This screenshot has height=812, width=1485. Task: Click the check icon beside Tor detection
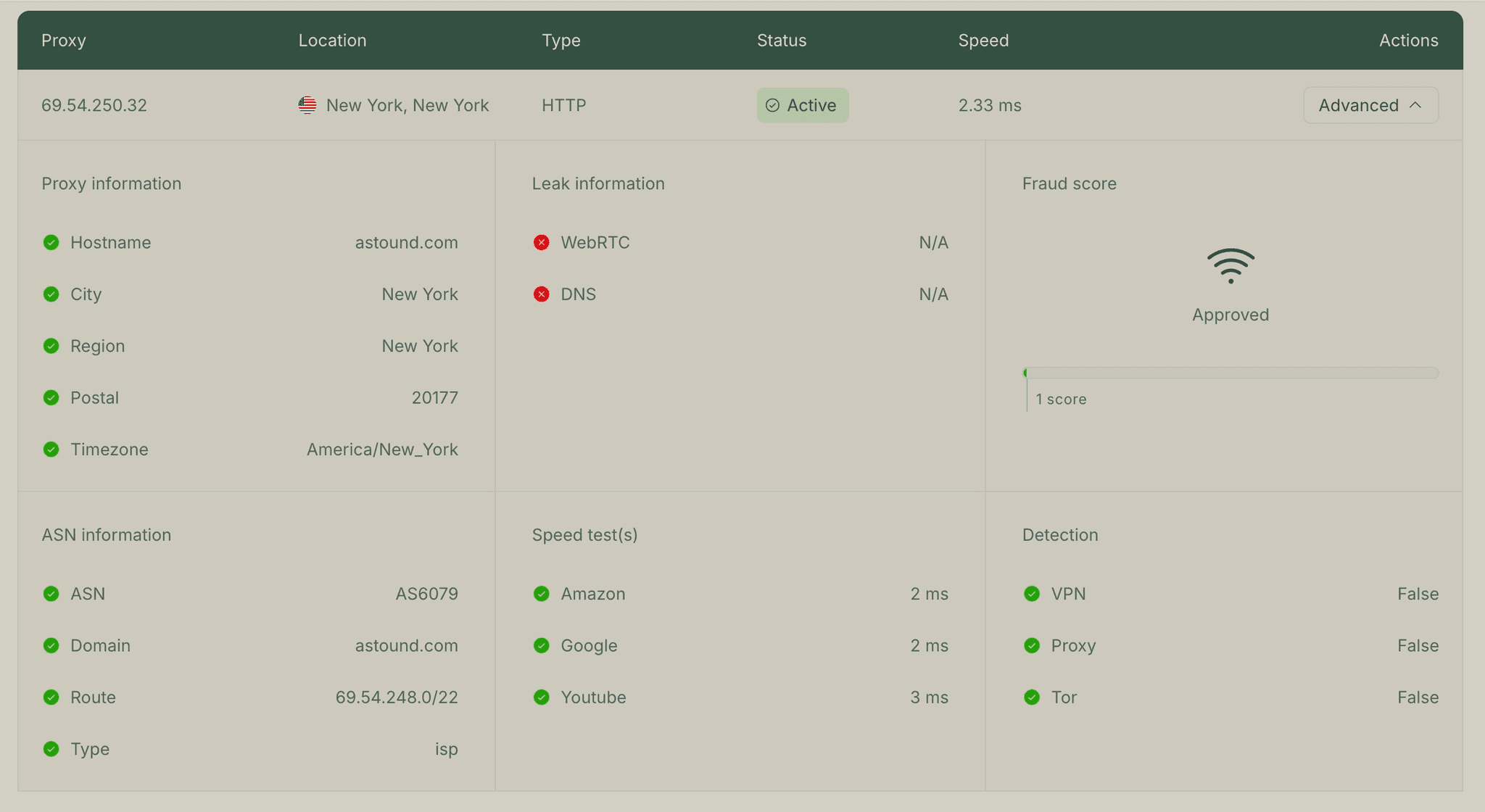pyautogui.click(x=1032, y=697)
